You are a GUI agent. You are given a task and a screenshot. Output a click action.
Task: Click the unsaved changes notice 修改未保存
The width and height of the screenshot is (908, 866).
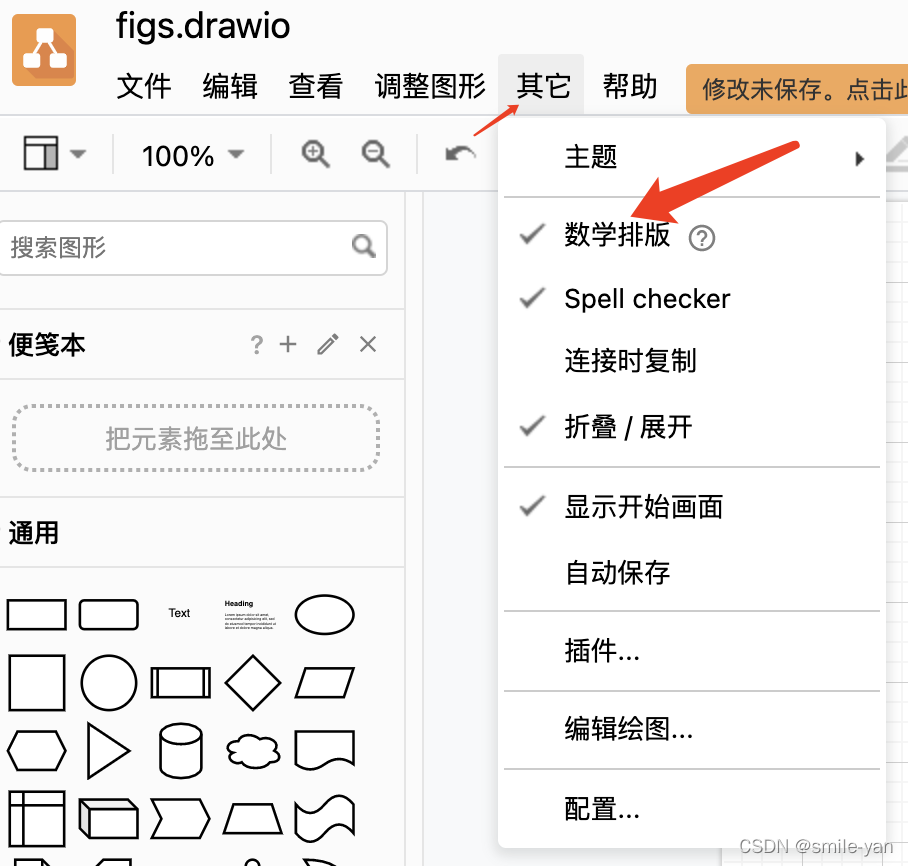pyautogui.click(x=797, y=89)
